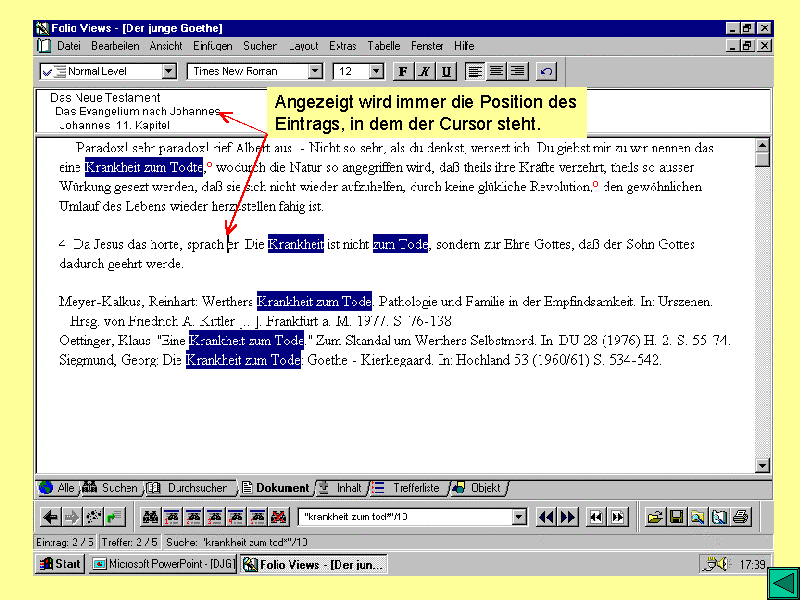Click the print icon in bottom toolbar
Image resolution: width=800 pixels, height=600 pixels.
(740, 517)
